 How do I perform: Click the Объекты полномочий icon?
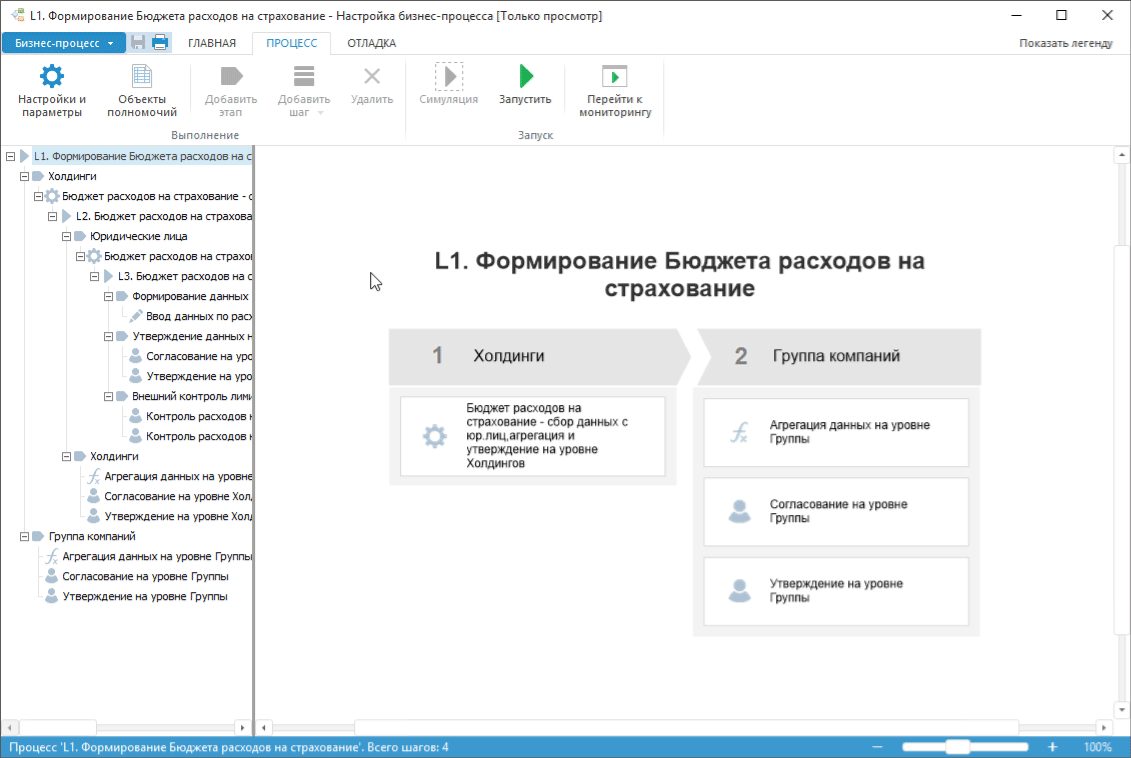pos(142,77)
